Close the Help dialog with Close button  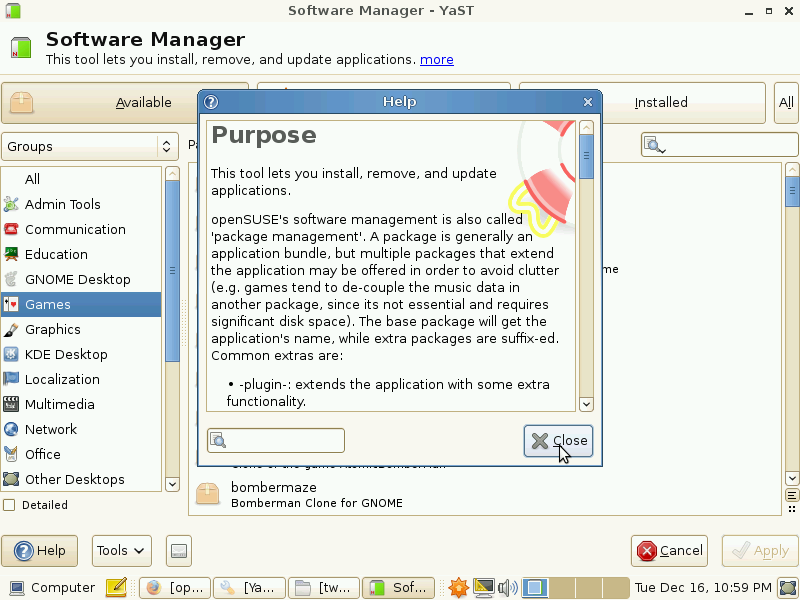point(558,441)
